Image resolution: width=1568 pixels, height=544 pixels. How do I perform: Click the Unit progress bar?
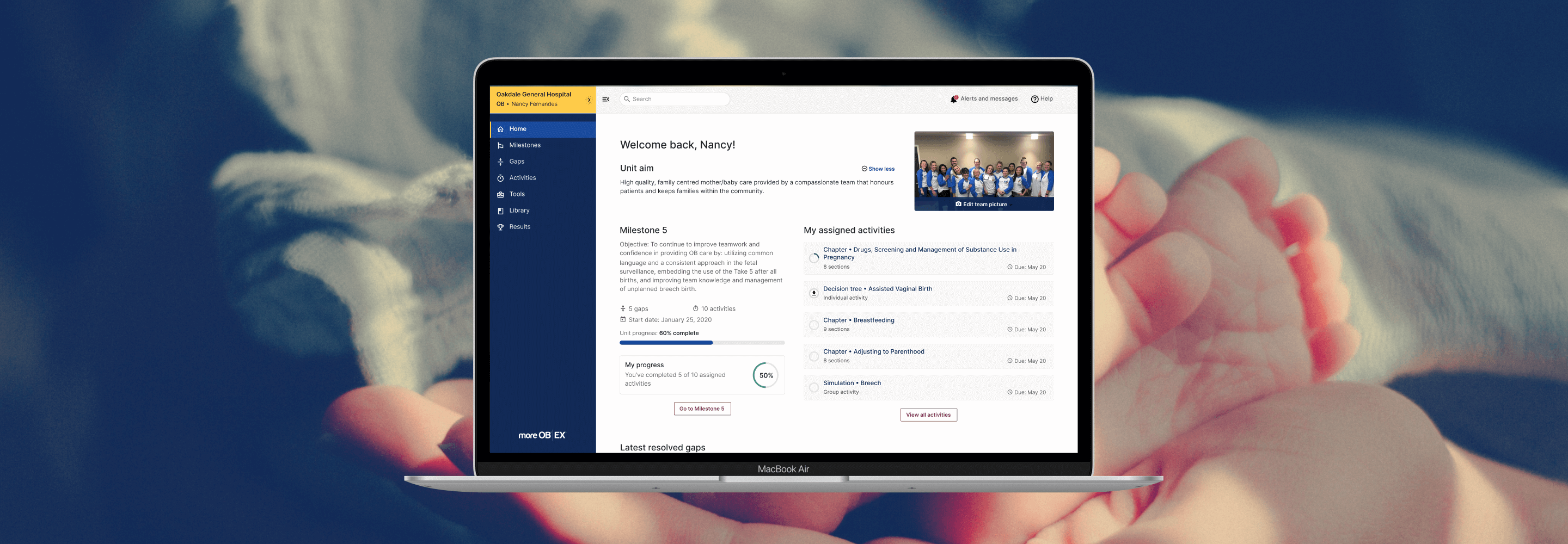702,343
